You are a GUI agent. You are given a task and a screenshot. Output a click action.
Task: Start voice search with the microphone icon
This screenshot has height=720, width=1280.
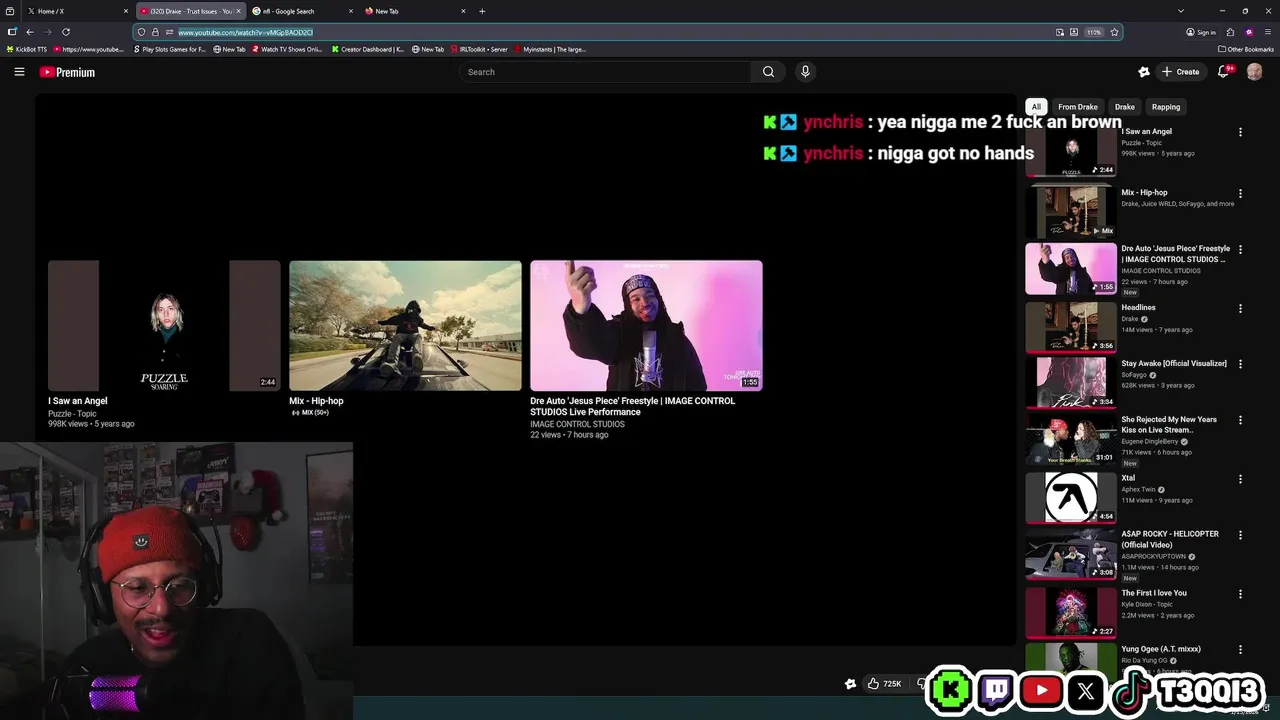coord(805,72)
